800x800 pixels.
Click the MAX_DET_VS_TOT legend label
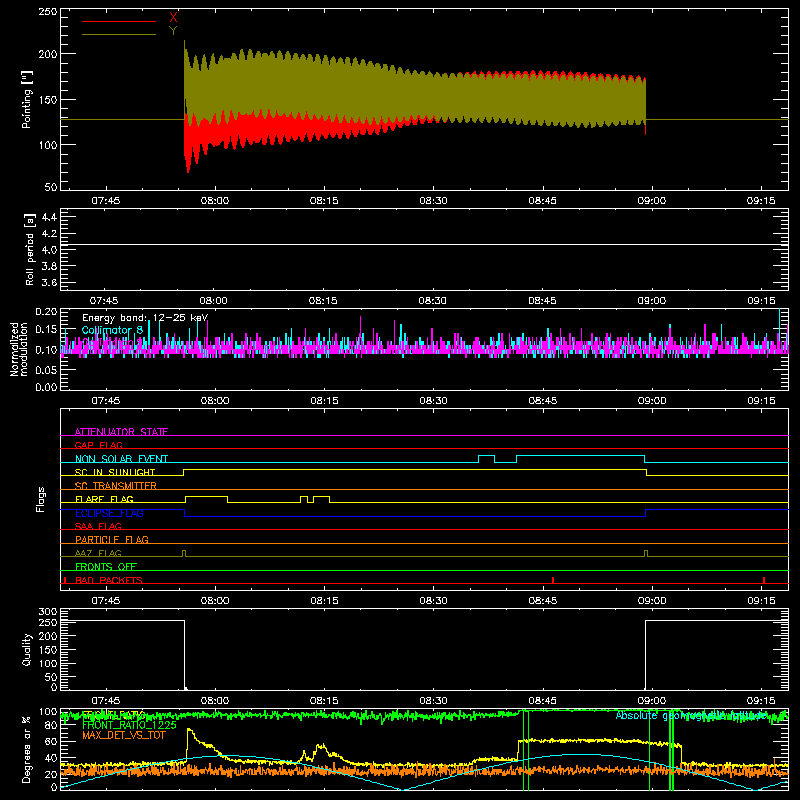124,735
